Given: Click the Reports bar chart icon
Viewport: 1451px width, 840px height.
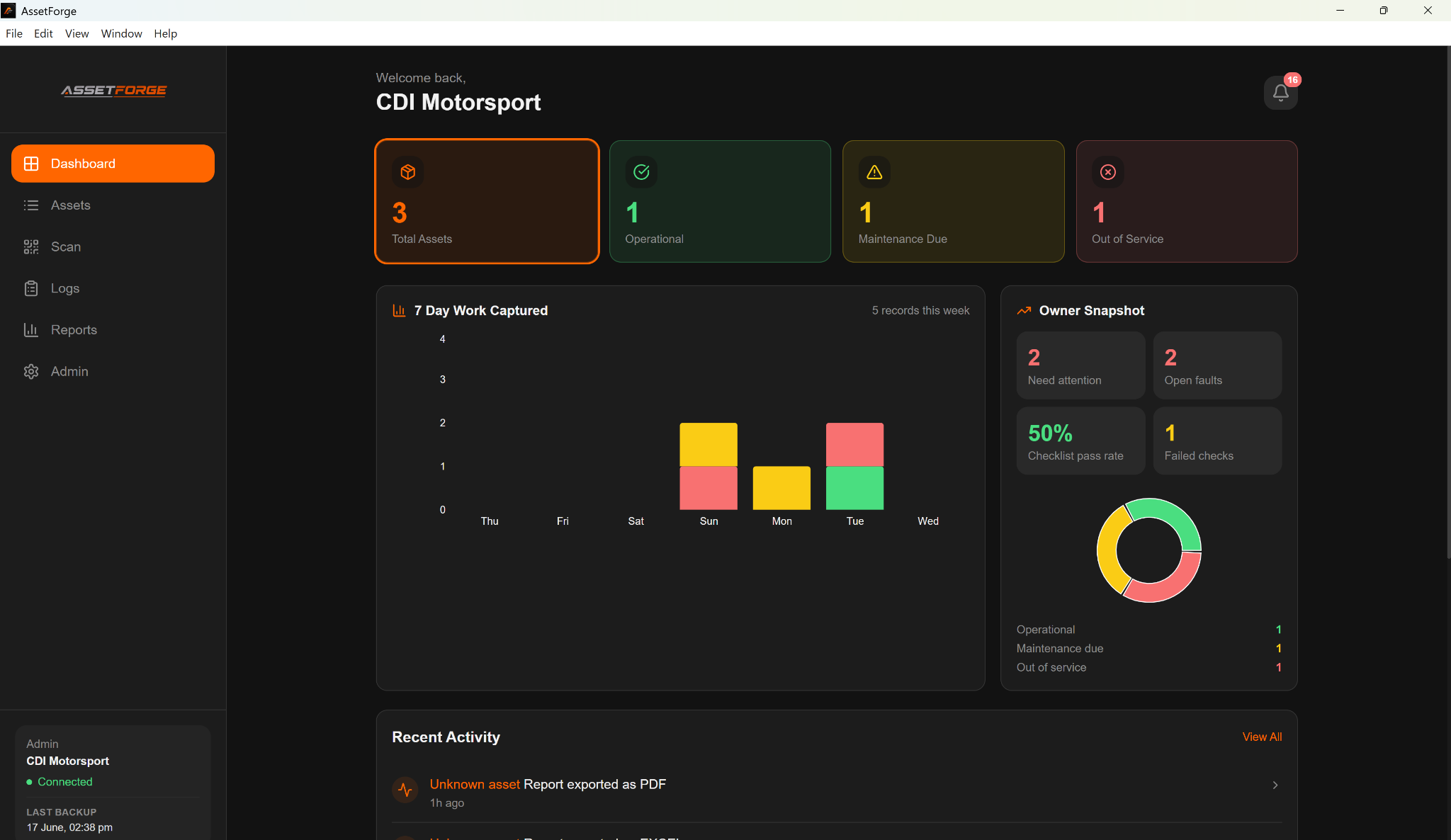Looking at the screenshot, I should coord(31,330).
